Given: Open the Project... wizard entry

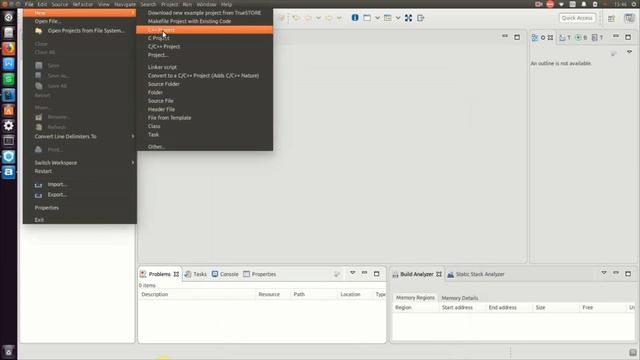Looking at the screenshot, I should pyautogui.click(x=158, y=55).
